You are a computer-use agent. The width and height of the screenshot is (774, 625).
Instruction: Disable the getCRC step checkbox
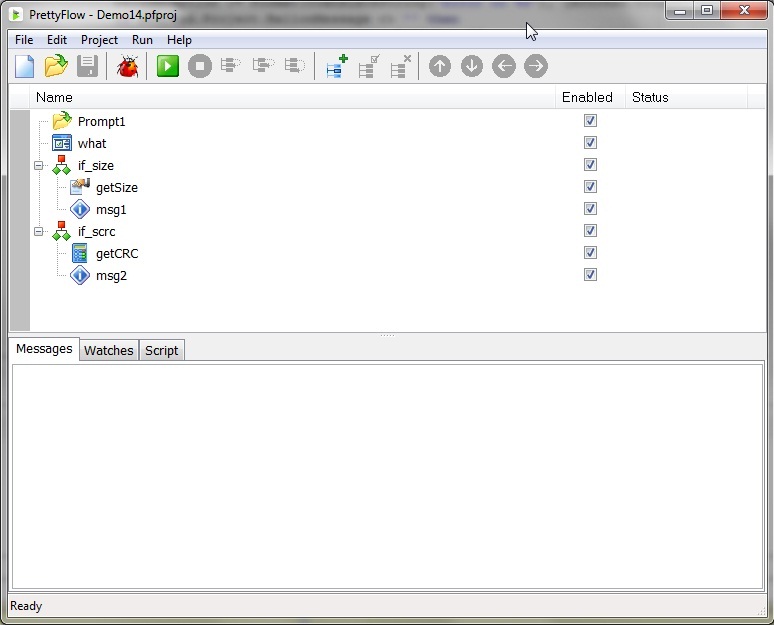click(x=590, y=253)
